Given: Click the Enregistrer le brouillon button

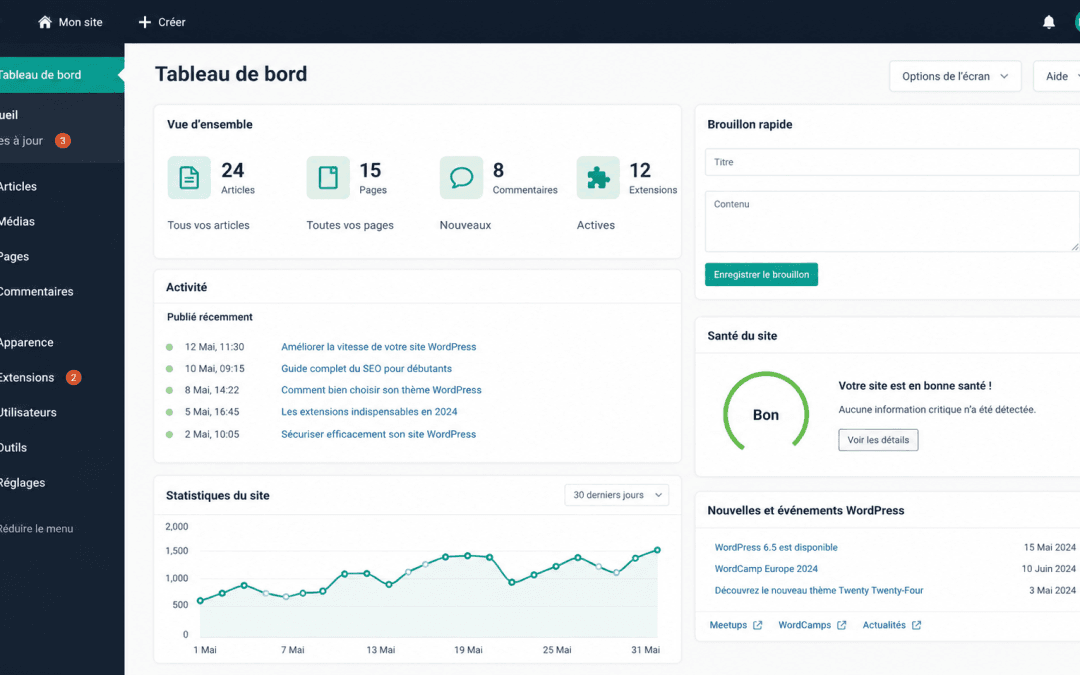Looking at the screenshot, I should tap(761, 274).
